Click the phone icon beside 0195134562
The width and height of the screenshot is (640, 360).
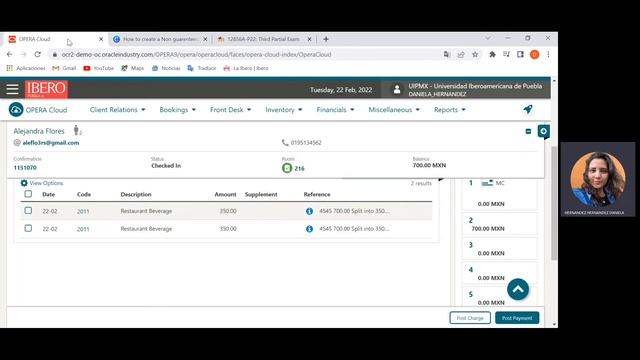pos(285,142)
